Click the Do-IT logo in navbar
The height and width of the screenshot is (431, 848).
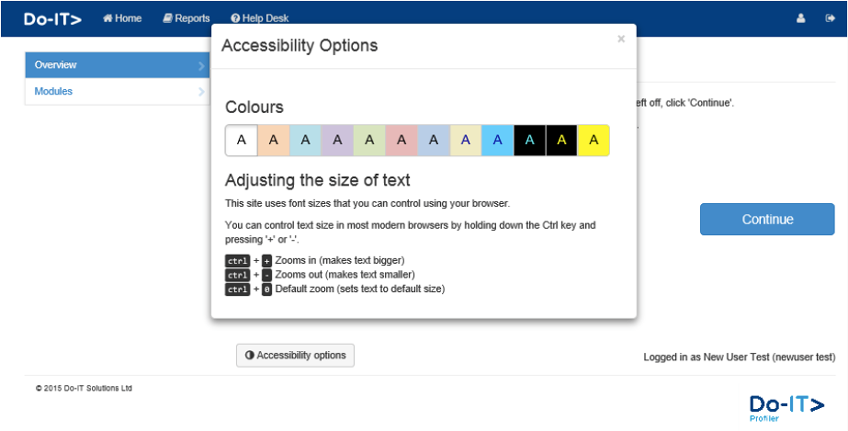(x=53, y=18)
